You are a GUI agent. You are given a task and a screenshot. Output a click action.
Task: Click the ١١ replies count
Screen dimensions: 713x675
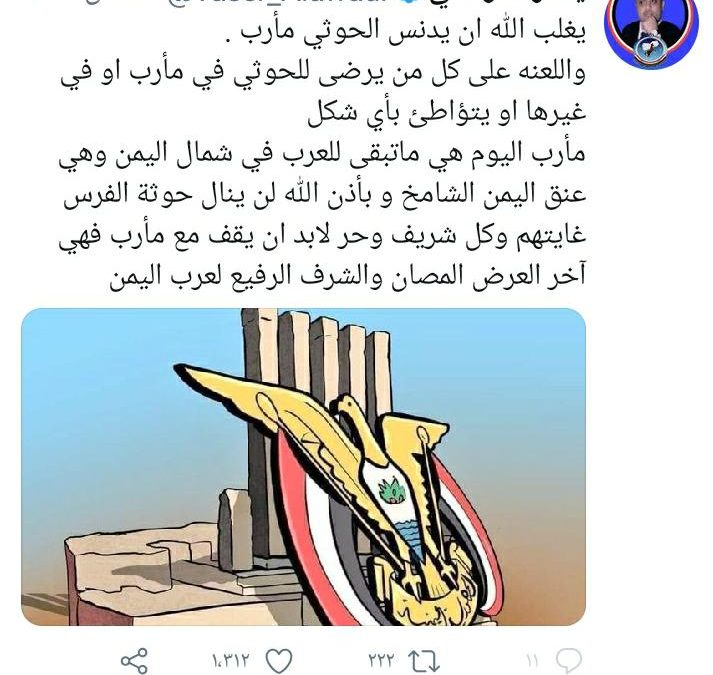click(532, 660)
